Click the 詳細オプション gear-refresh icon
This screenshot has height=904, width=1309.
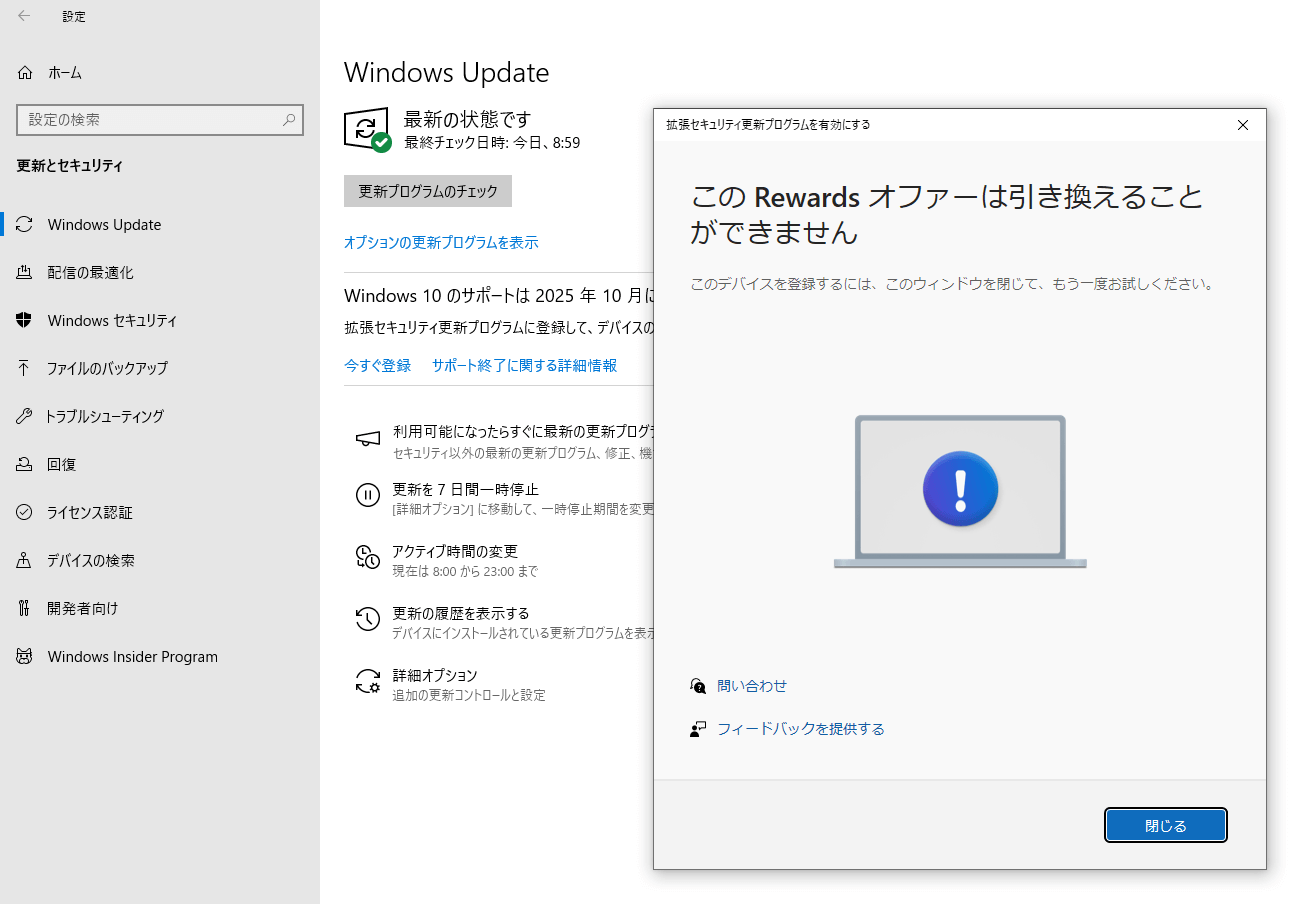[x=367, y=682]
